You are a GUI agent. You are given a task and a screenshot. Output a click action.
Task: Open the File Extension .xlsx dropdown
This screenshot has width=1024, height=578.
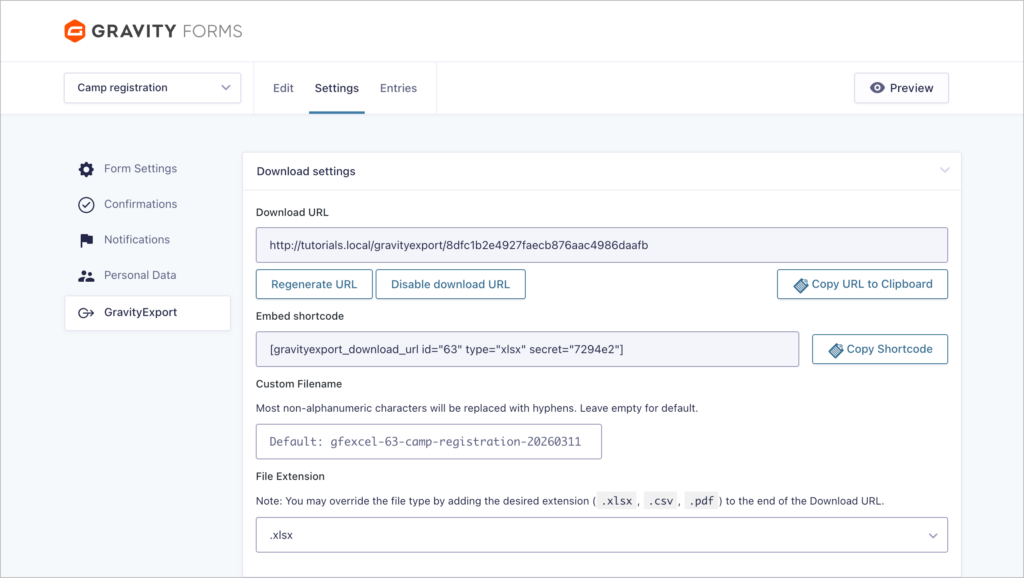601,535
